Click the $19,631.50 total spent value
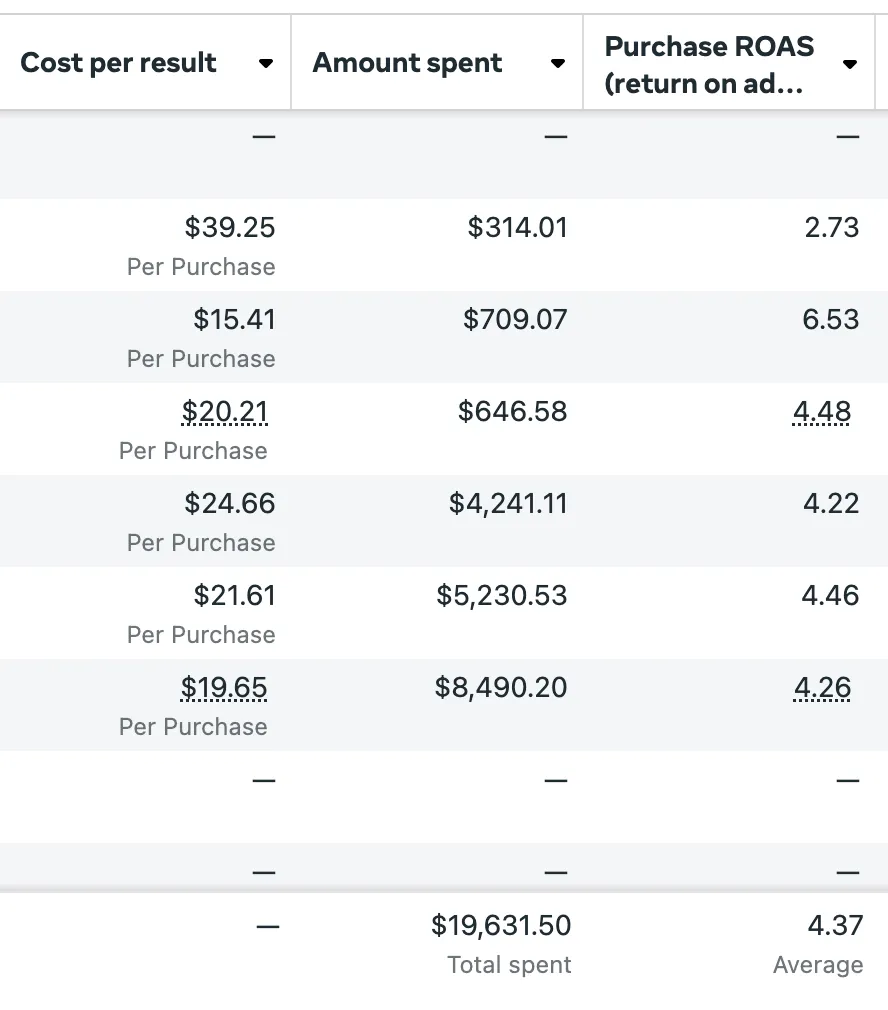 [501, 926]
